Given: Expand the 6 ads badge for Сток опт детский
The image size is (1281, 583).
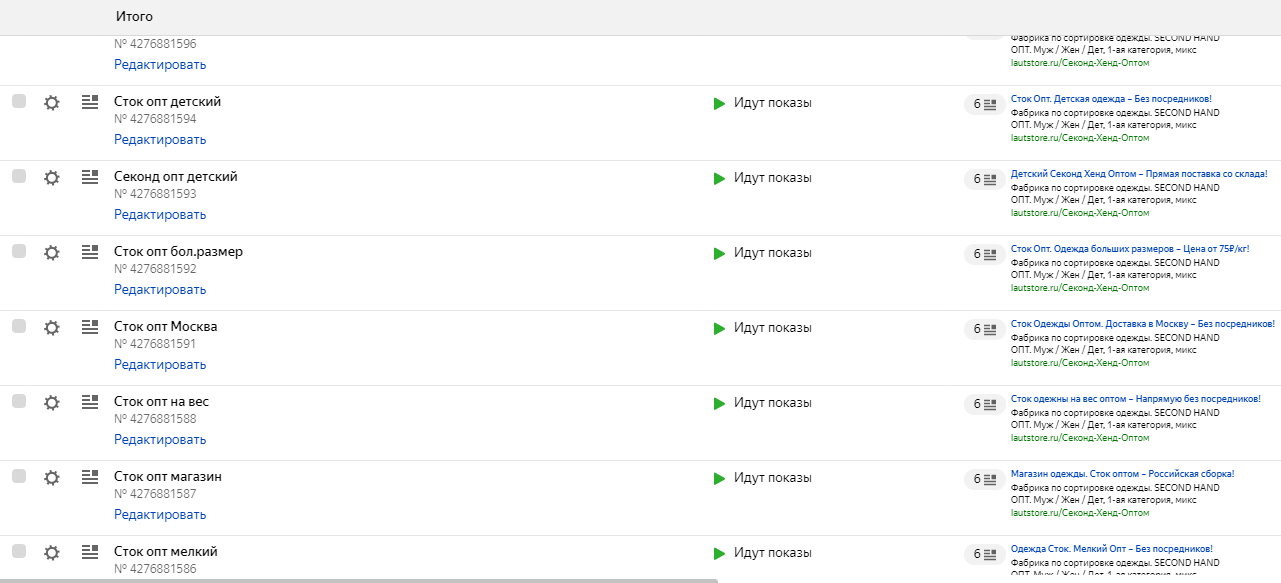Looking at the screenshot, I should [x=984, y=104].
